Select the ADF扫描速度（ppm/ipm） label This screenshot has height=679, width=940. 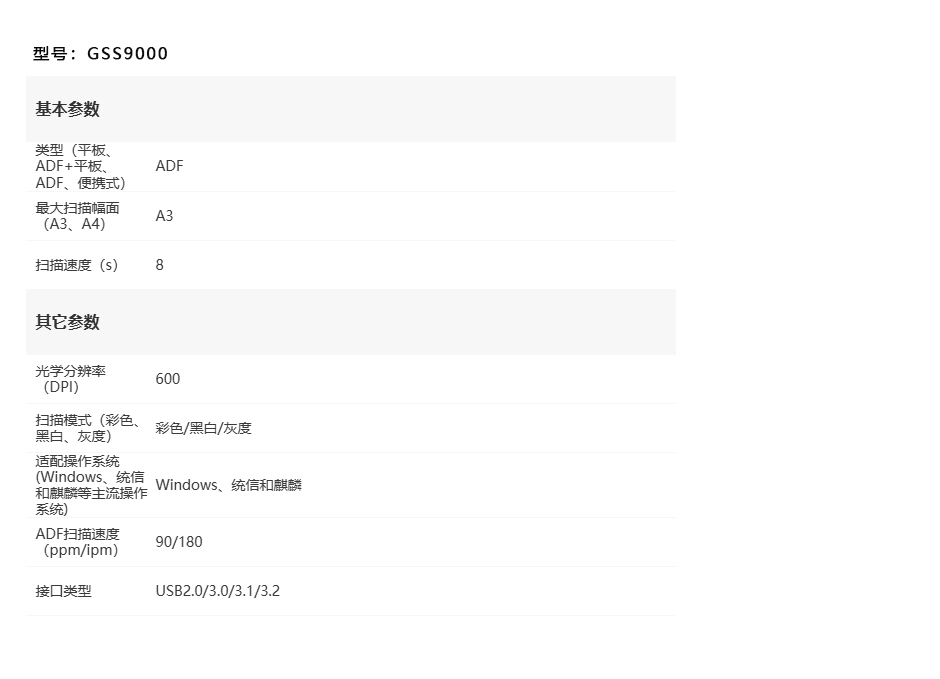78,542
